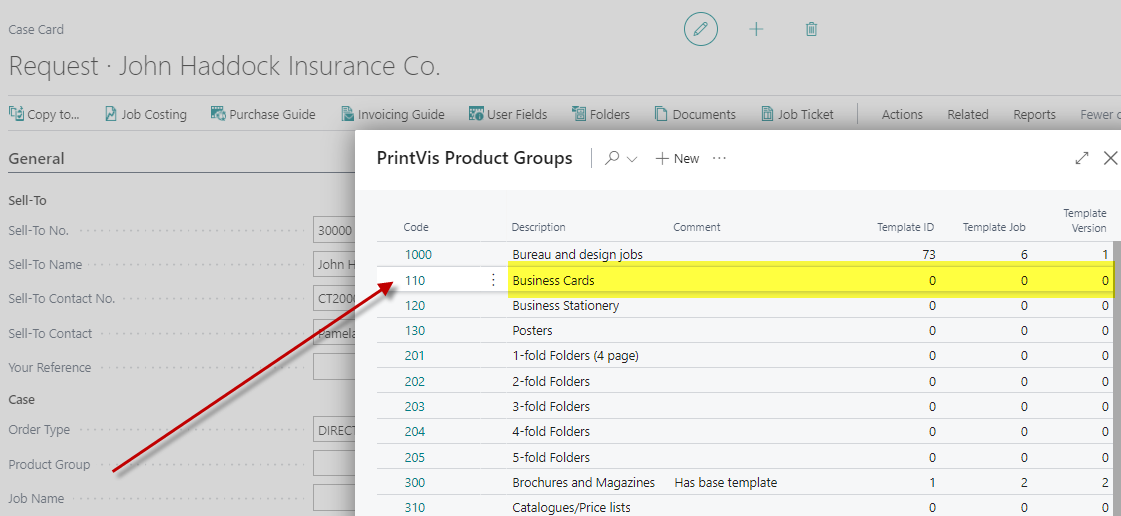Click the Sell-To Name field

click(x=334, y=264)
